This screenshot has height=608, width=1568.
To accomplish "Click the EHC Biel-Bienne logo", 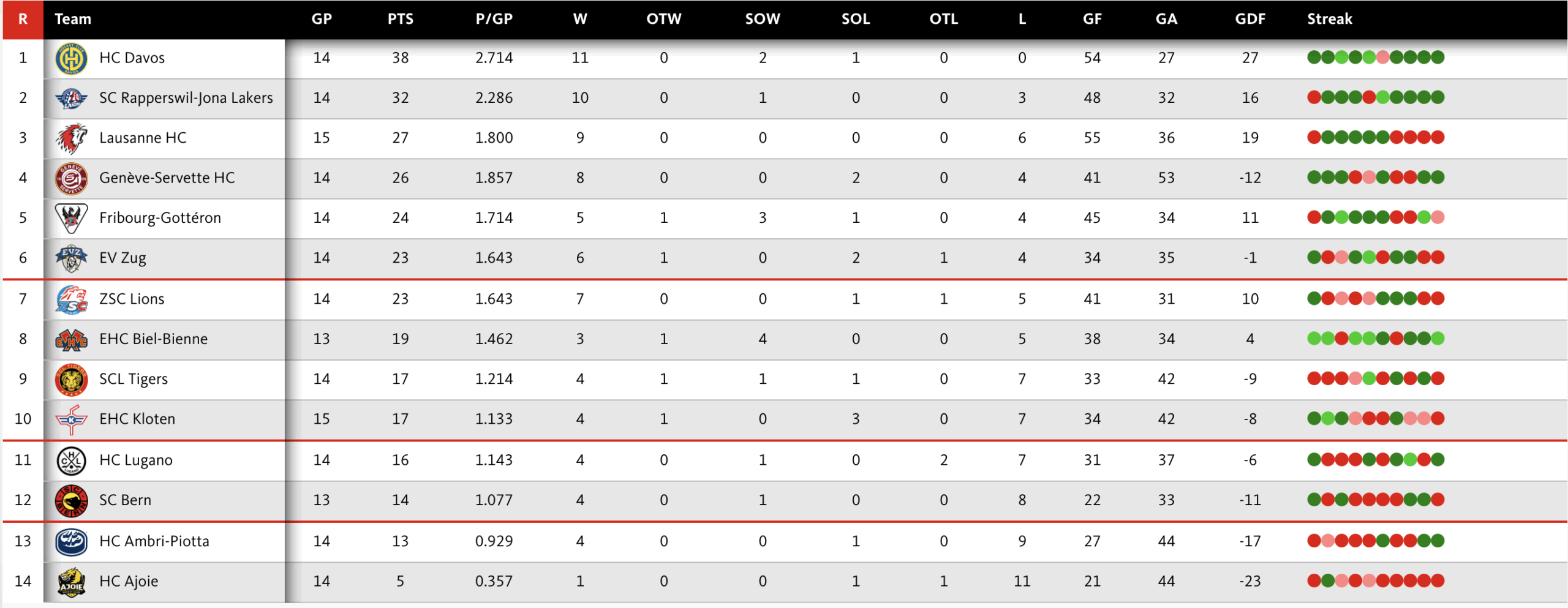I will pos(71,339).
